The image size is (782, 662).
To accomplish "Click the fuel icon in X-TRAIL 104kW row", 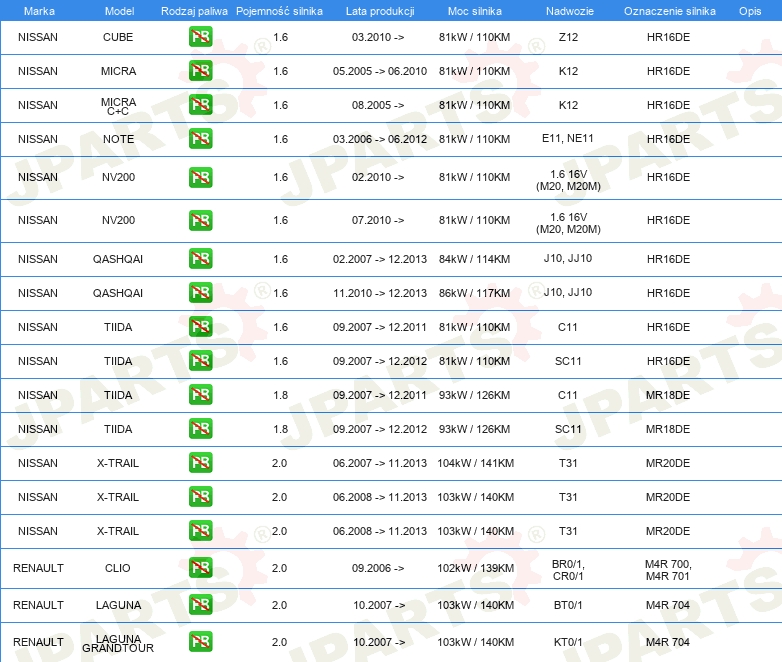I will point(200,462).
